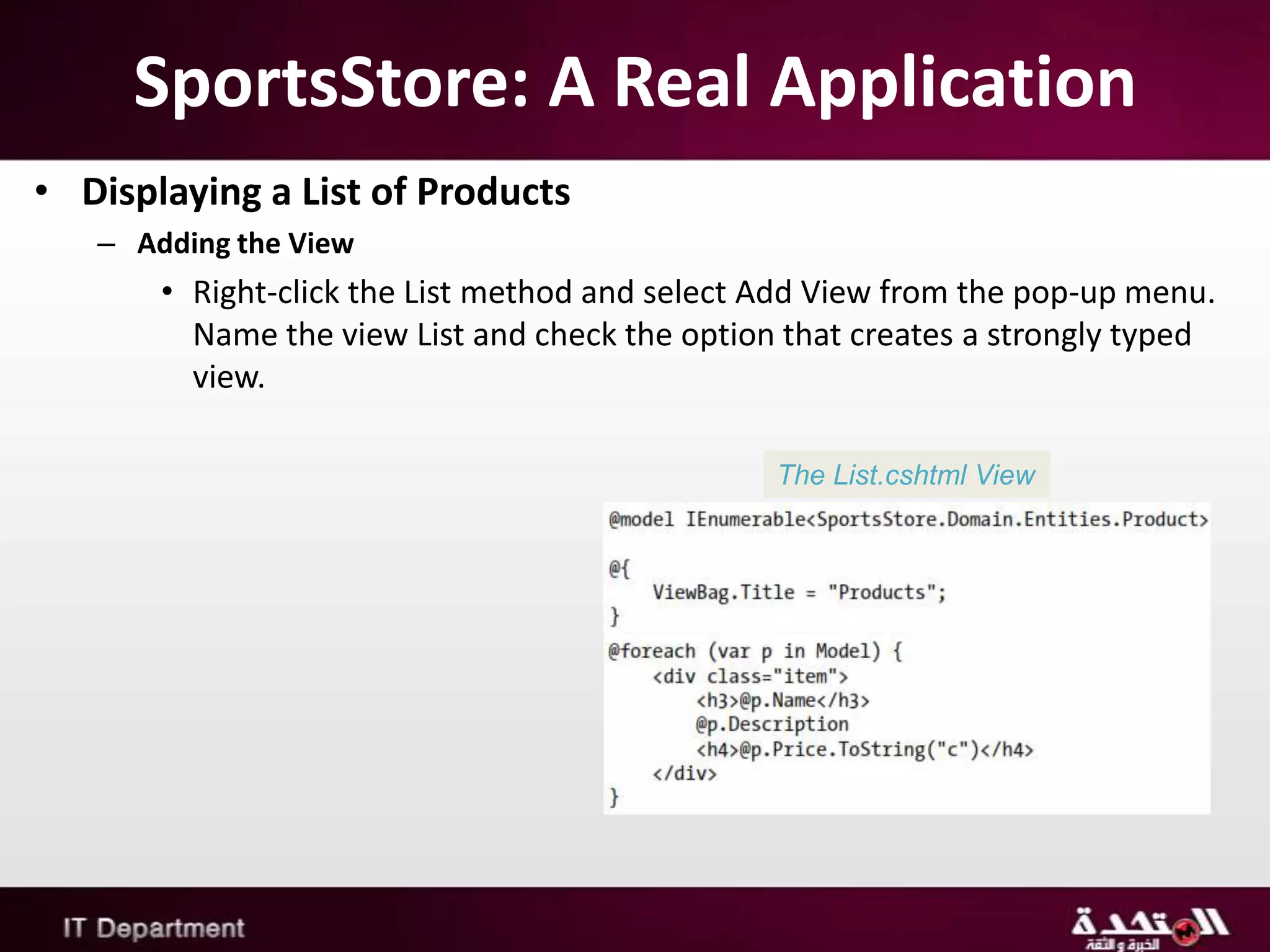Select the '<h3>@p.Name</h3>' code line
This screenshot has height=952, width=1270.
783,700
